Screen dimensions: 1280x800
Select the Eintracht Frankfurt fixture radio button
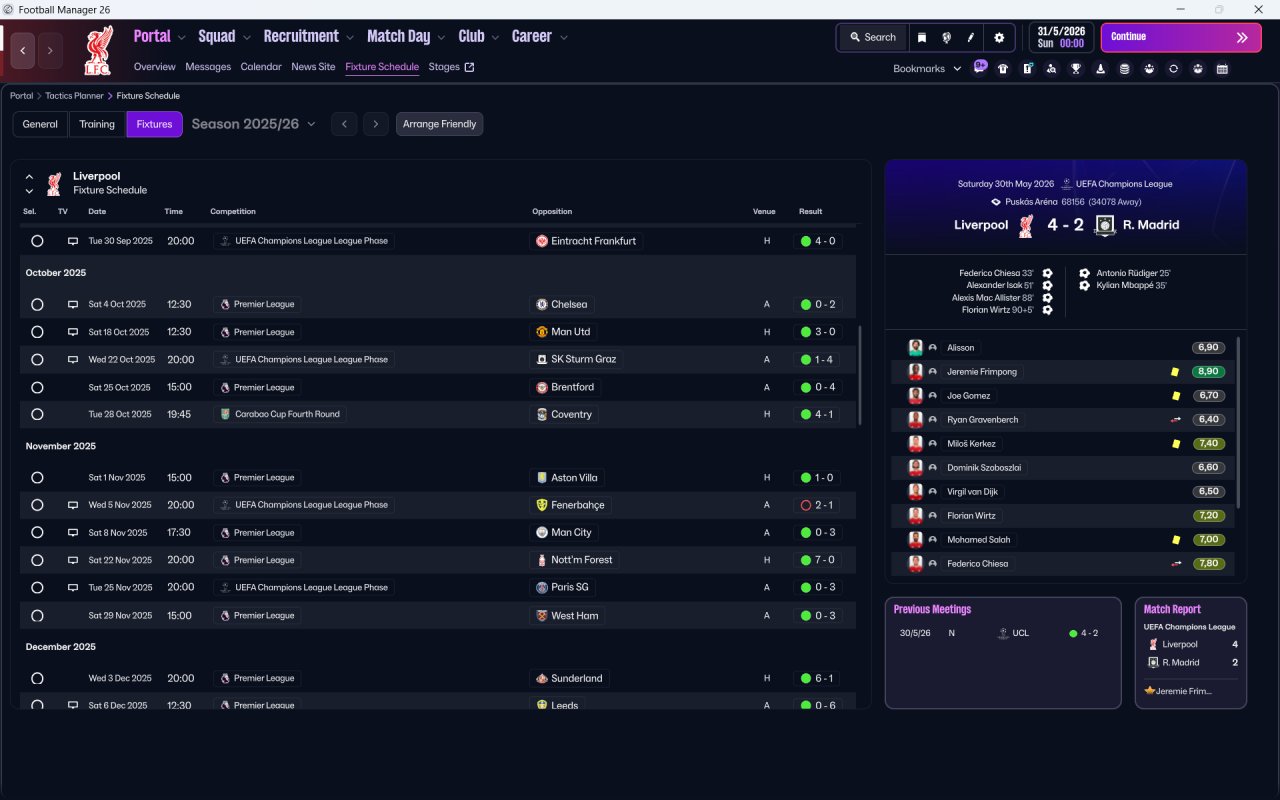tap(37, 241)
